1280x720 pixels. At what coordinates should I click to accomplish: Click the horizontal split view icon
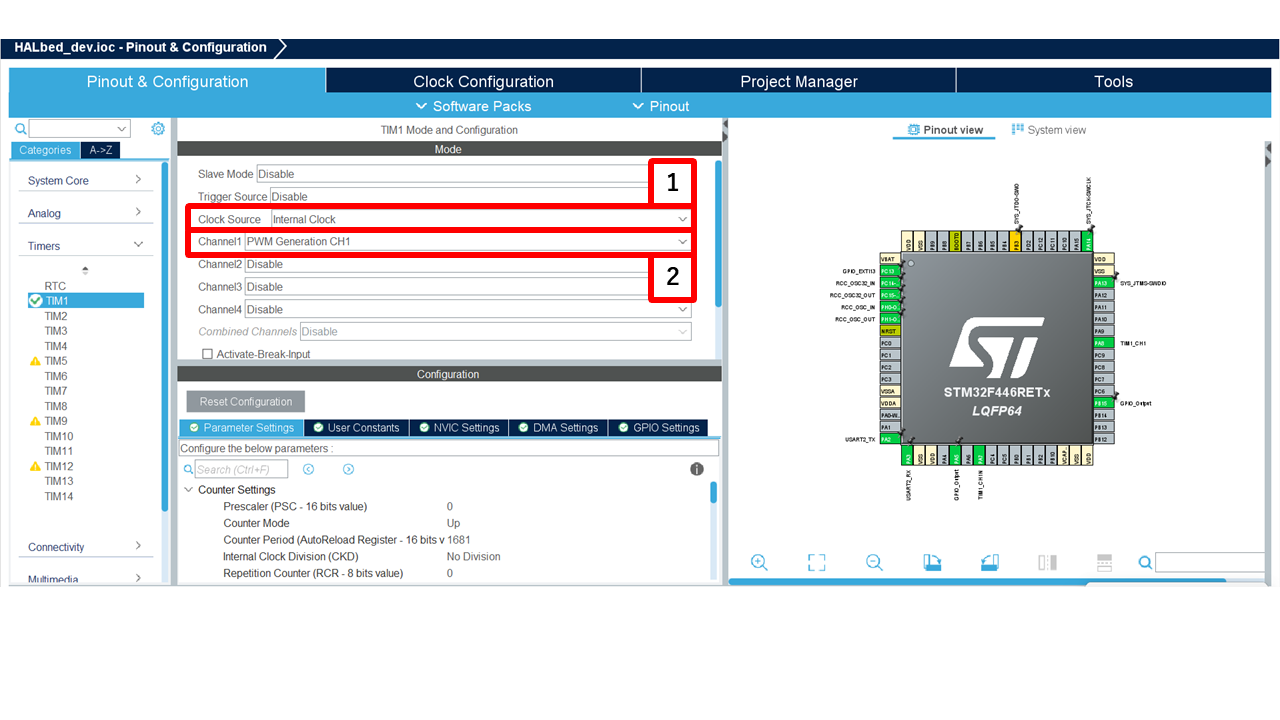click(x=1105, y=562)
